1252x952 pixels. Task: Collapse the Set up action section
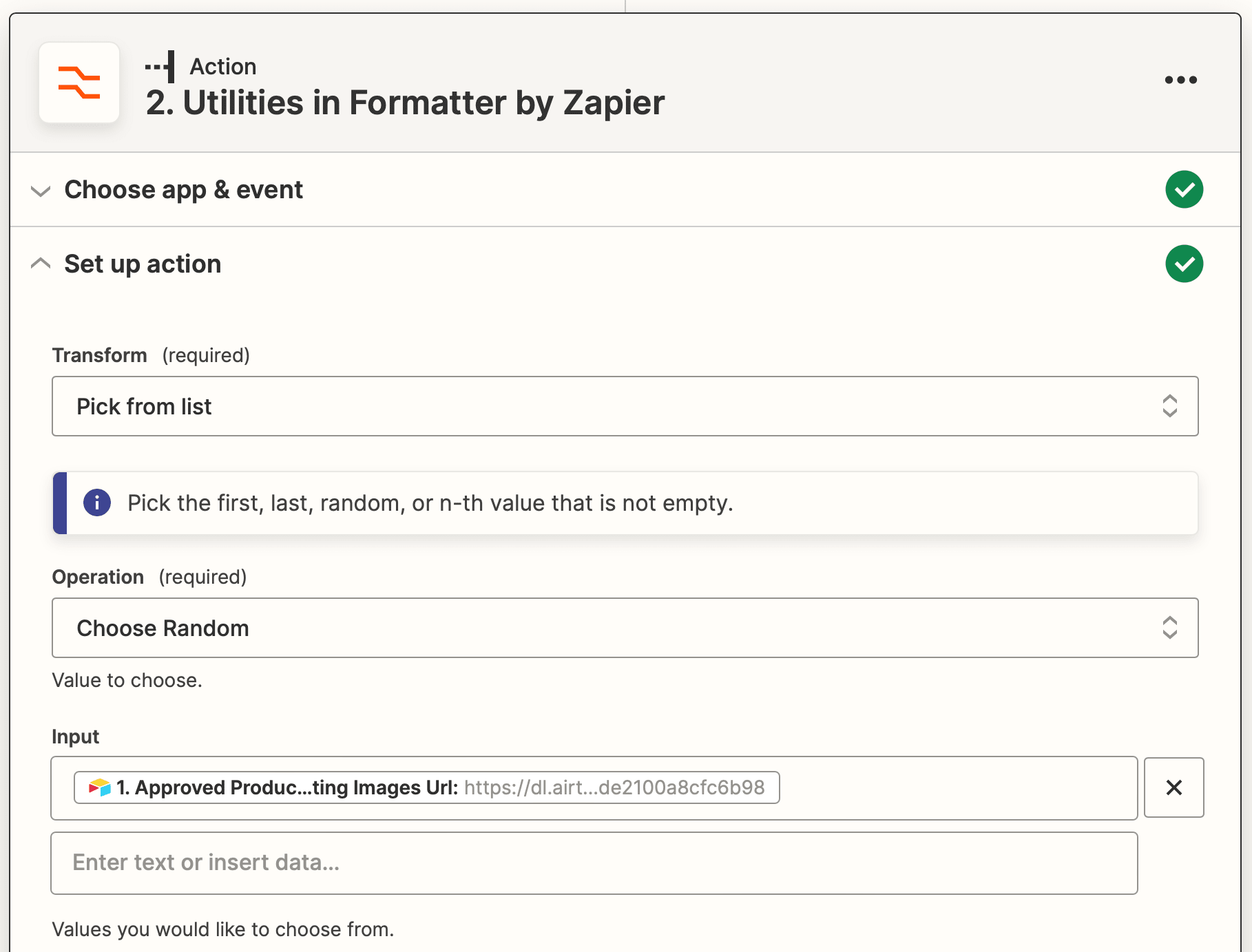[x=41, y=264]
